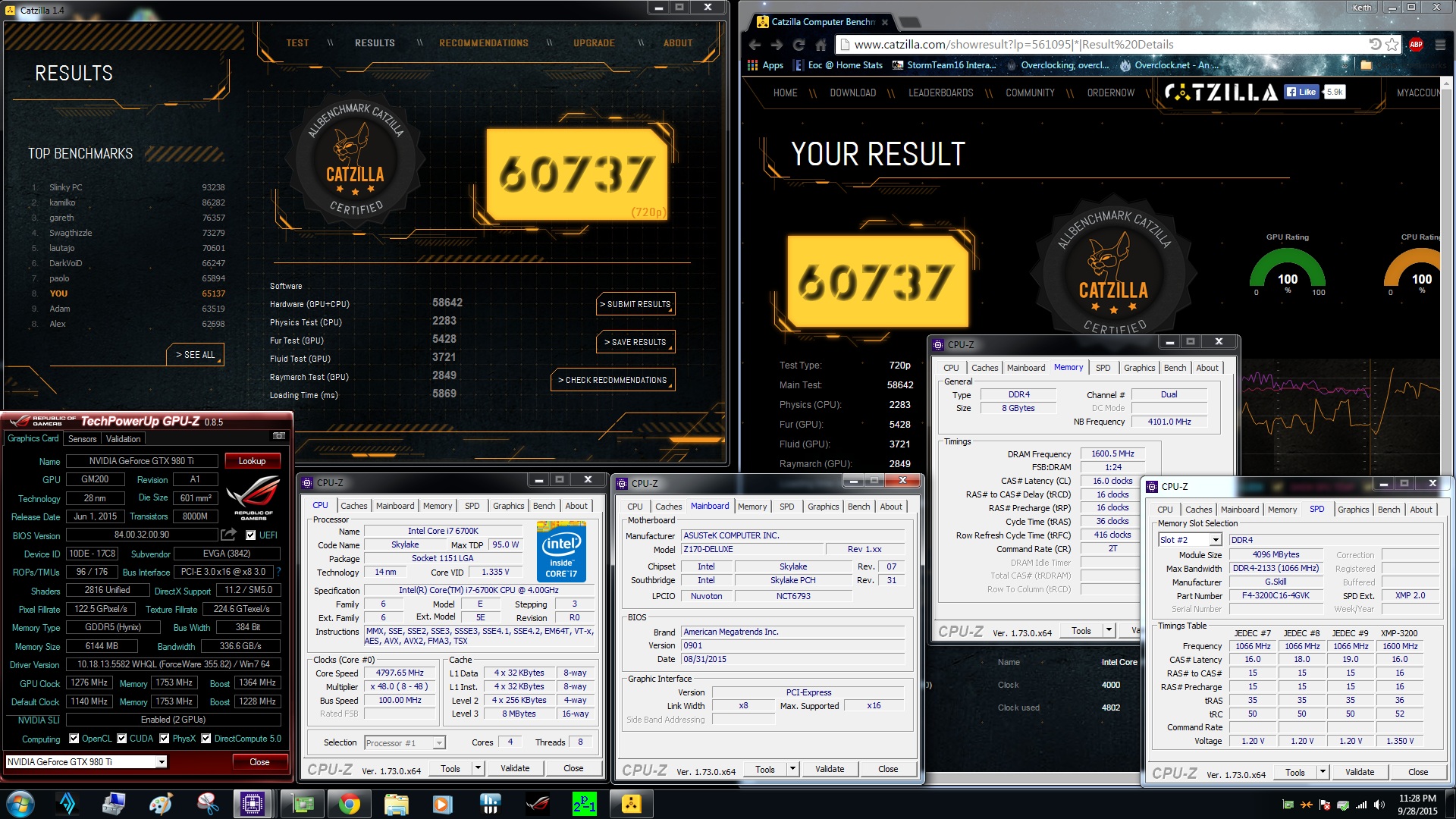The image size is (1456, 819).
Task: Open Snipping Tool from the taskbar
Action: point(207,804)
